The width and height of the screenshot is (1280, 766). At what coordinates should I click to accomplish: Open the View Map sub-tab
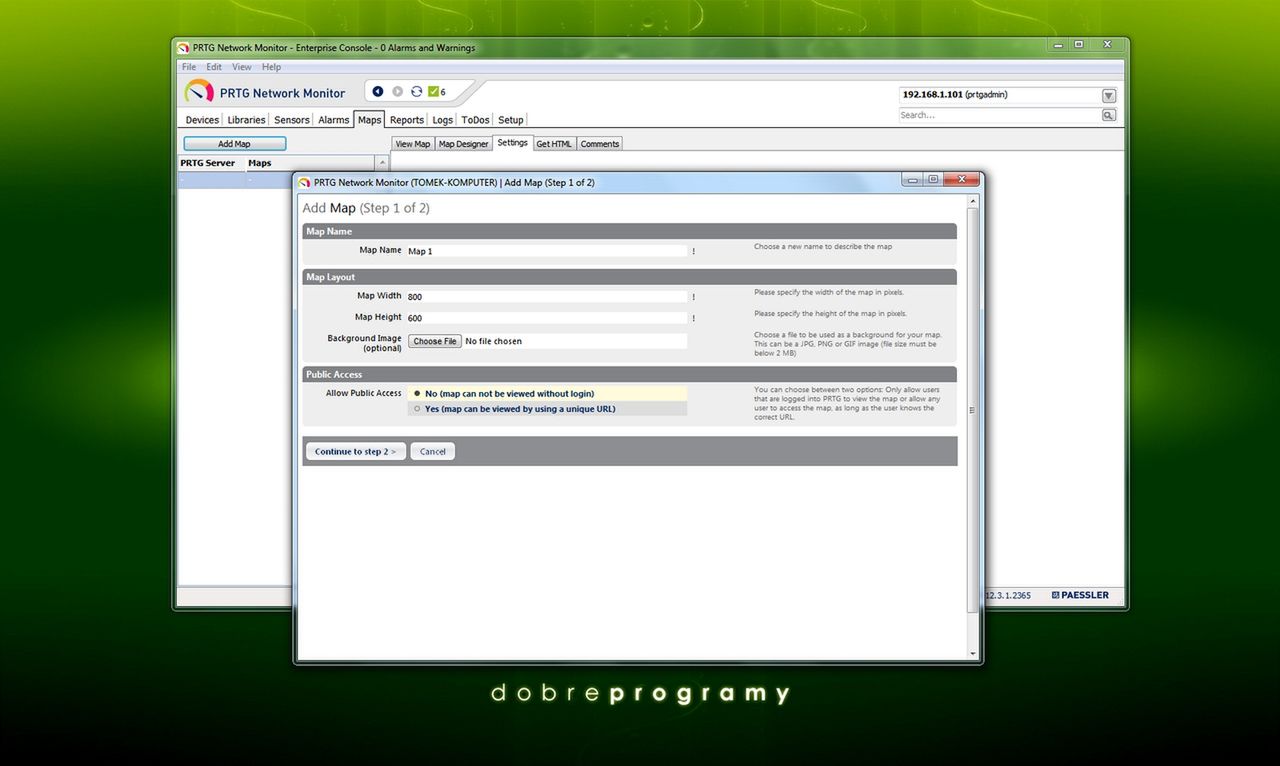pos(412,144)
